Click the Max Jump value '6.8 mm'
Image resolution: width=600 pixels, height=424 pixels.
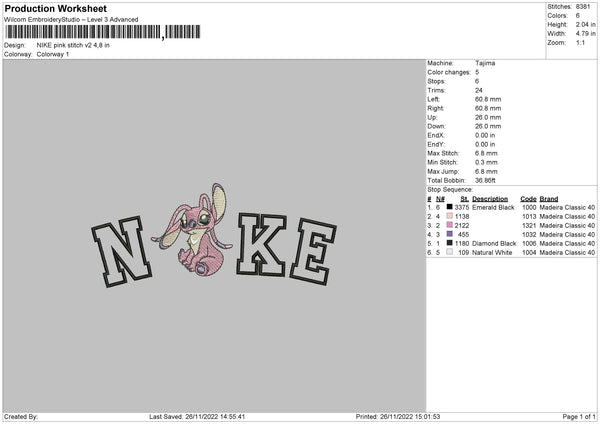486,171
